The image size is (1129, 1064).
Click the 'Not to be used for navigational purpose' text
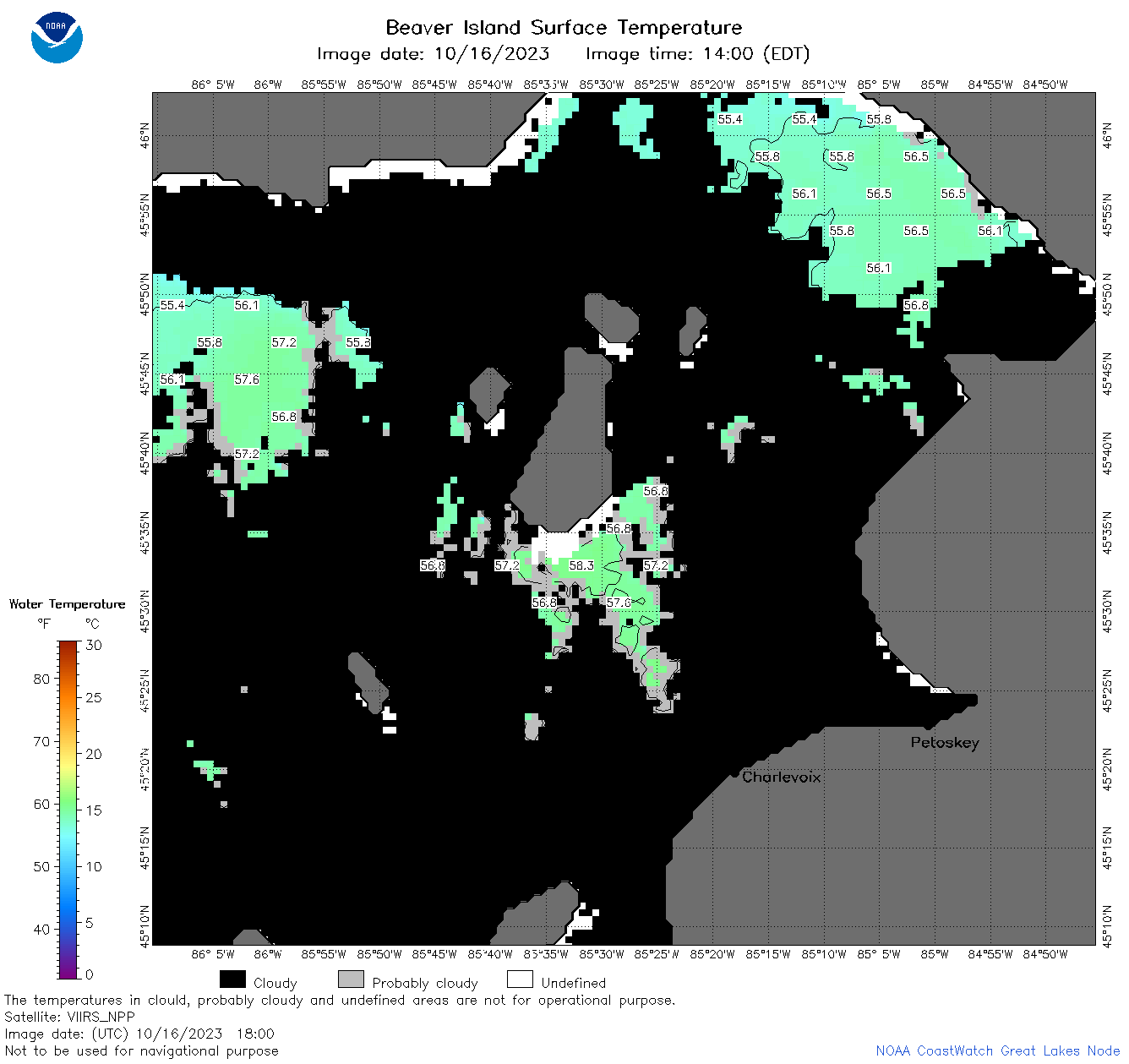click(x=141, y=1050)
